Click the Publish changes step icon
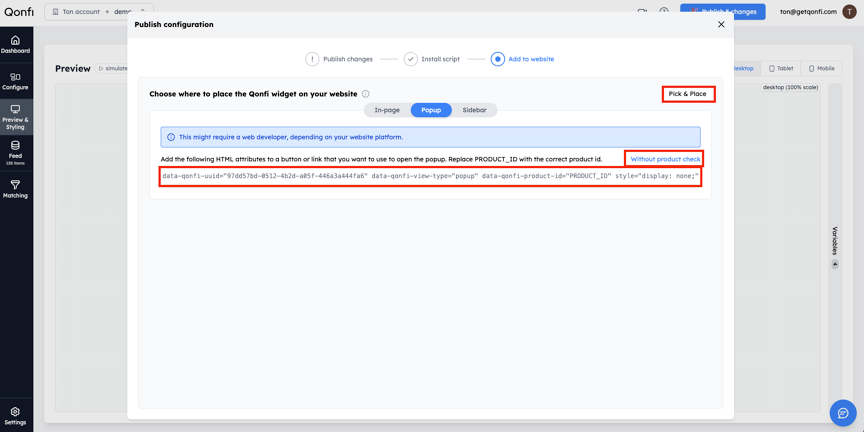Viewport: 864px width, 432px height. [x=312, y=59]
